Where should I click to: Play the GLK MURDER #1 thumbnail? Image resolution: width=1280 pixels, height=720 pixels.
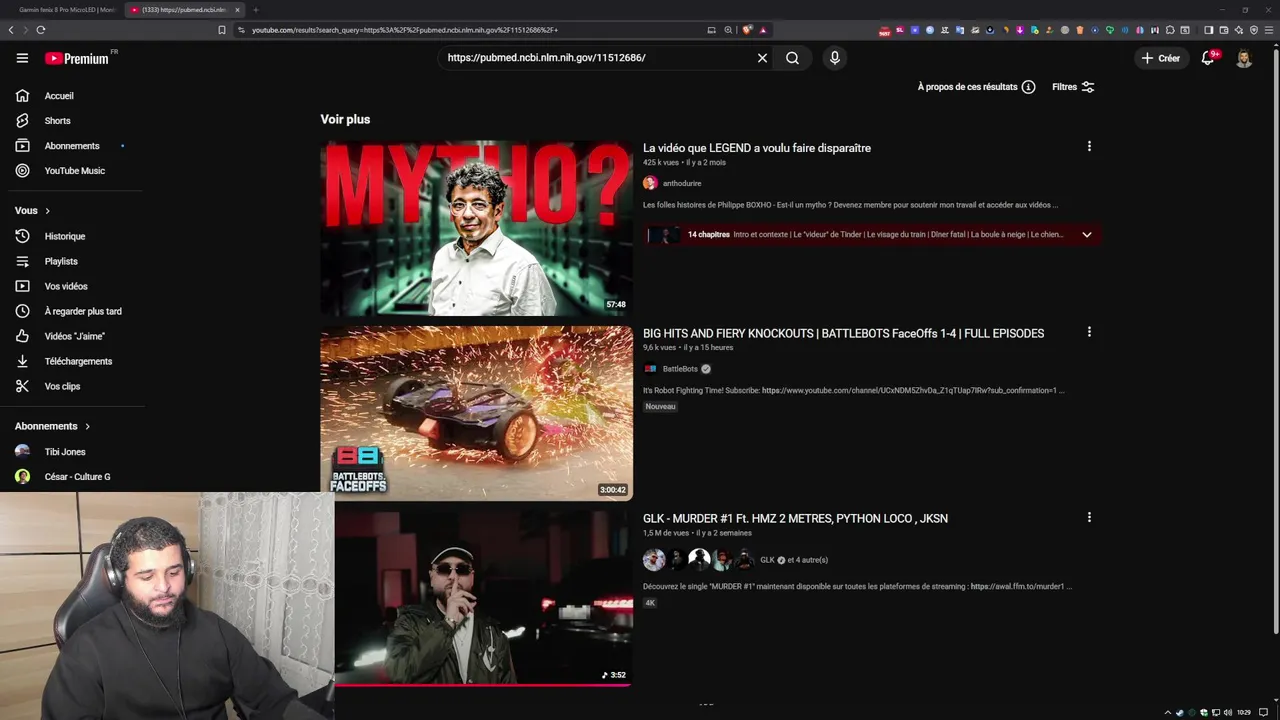tap(483, 598)
